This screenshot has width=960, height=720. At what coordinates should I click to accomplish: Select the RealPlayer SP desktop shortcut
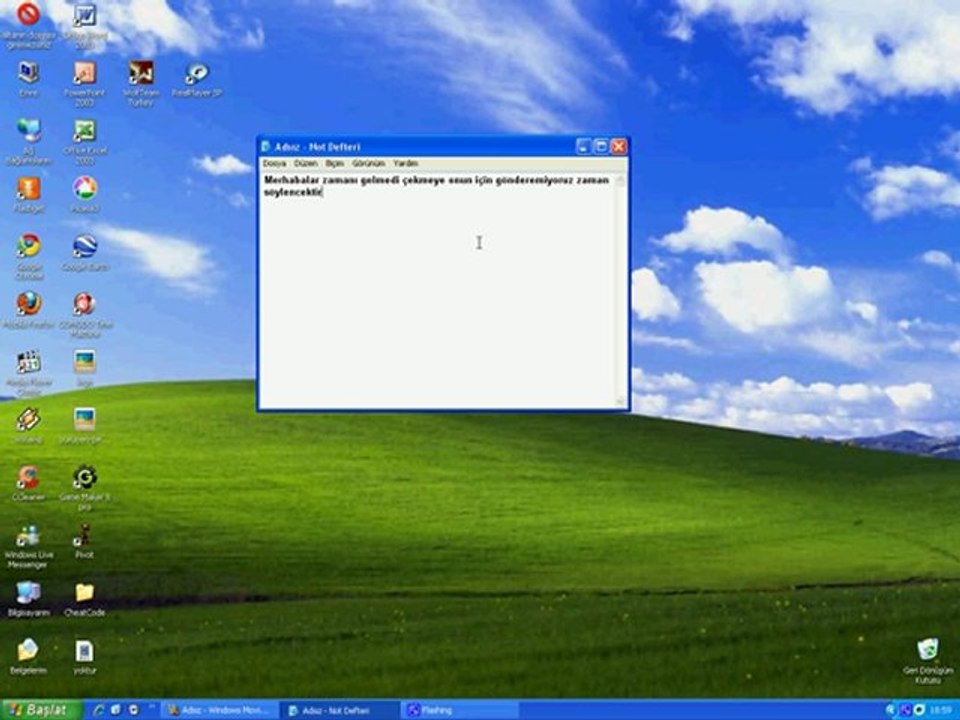197,80
